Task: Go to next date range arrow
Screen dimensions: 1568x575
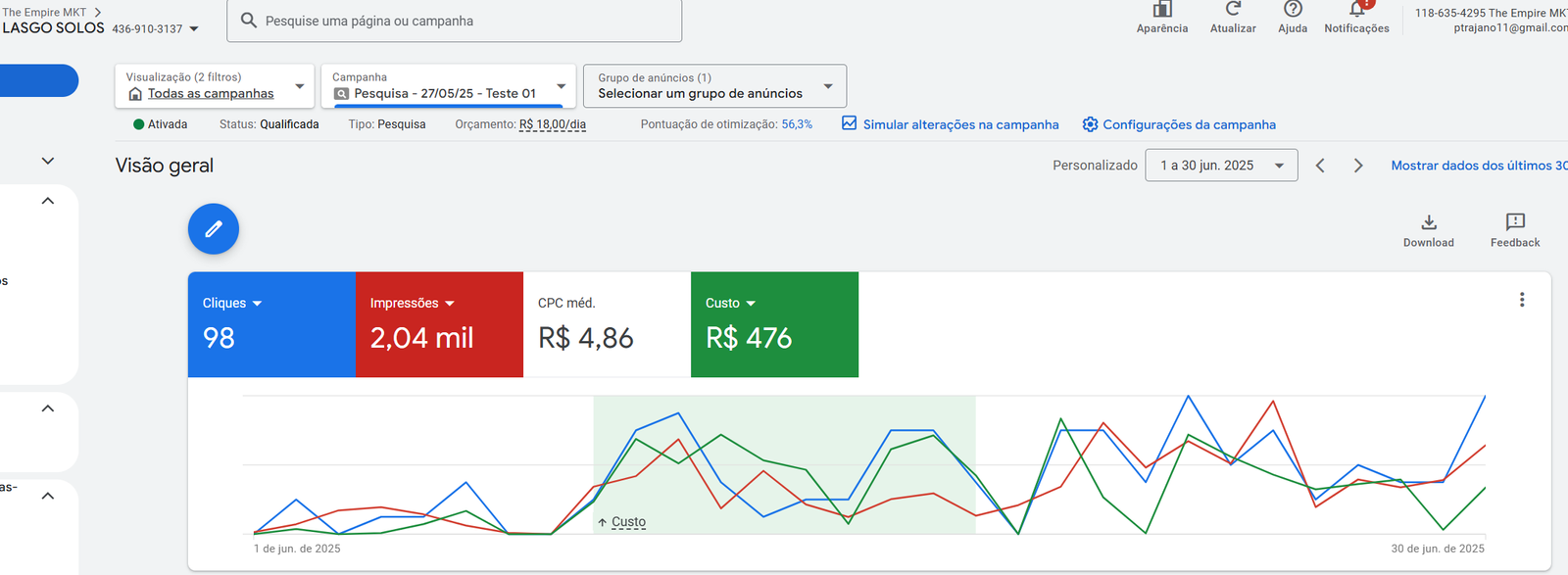Action: coord(1358,166)
